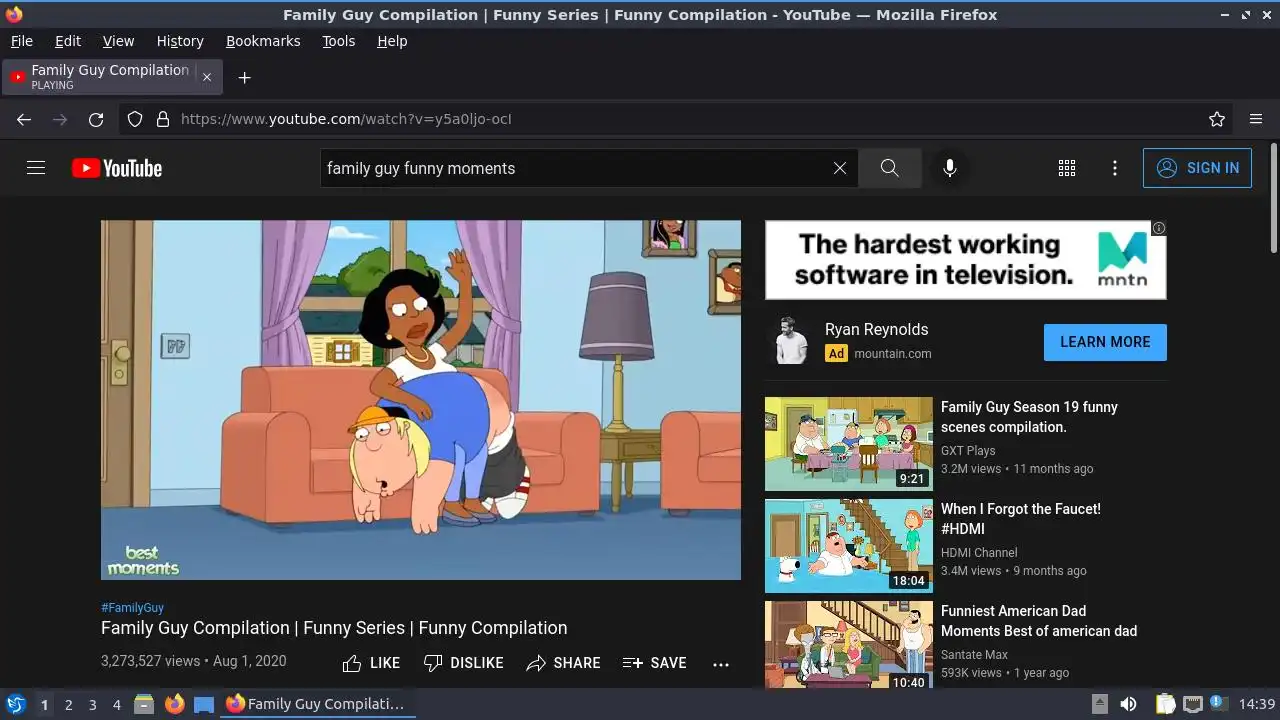Open YouTube settings three-dot menu

(1115, 168)
